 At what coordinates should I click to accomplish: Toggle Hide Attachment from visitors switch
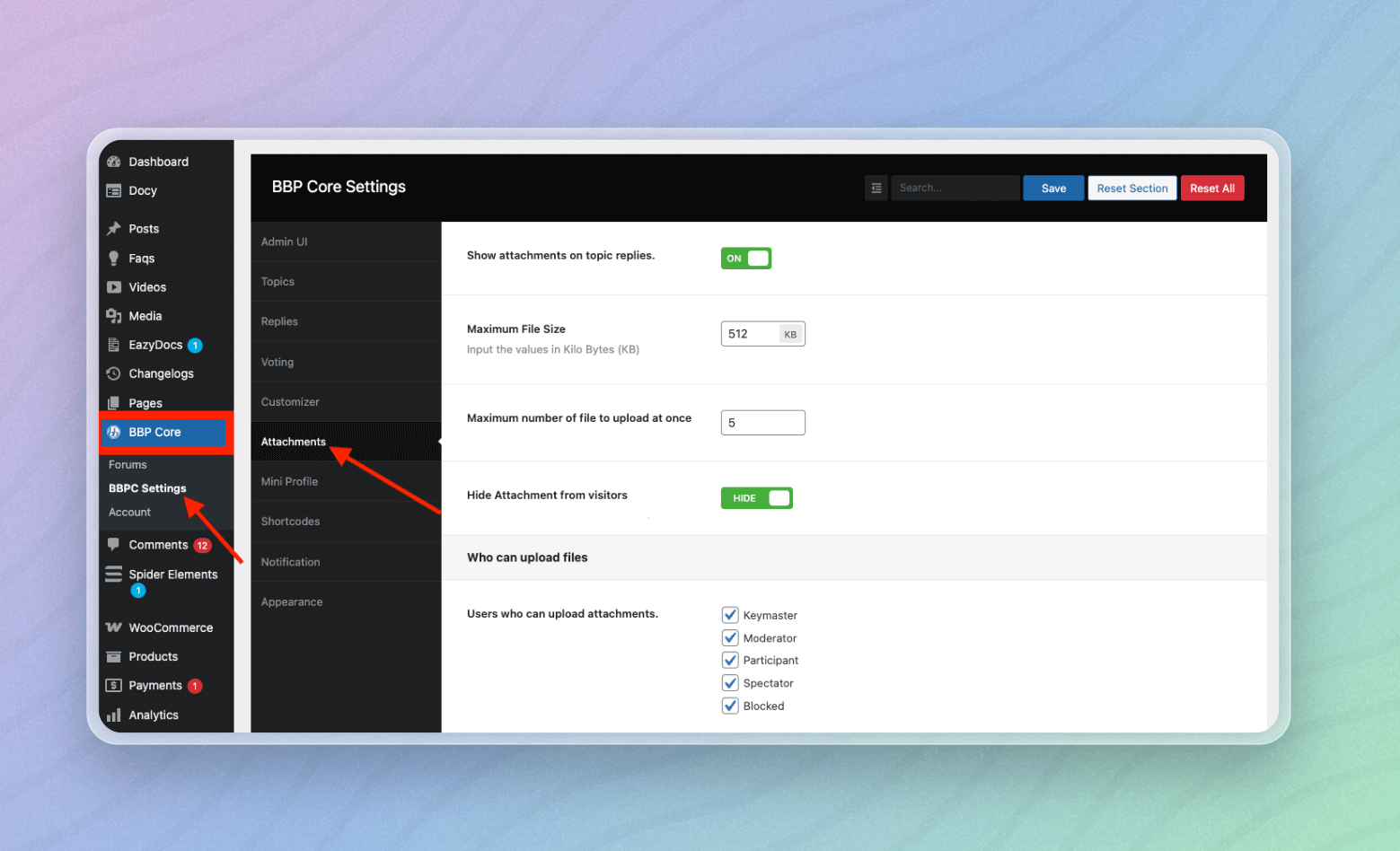tap(756, 497)
